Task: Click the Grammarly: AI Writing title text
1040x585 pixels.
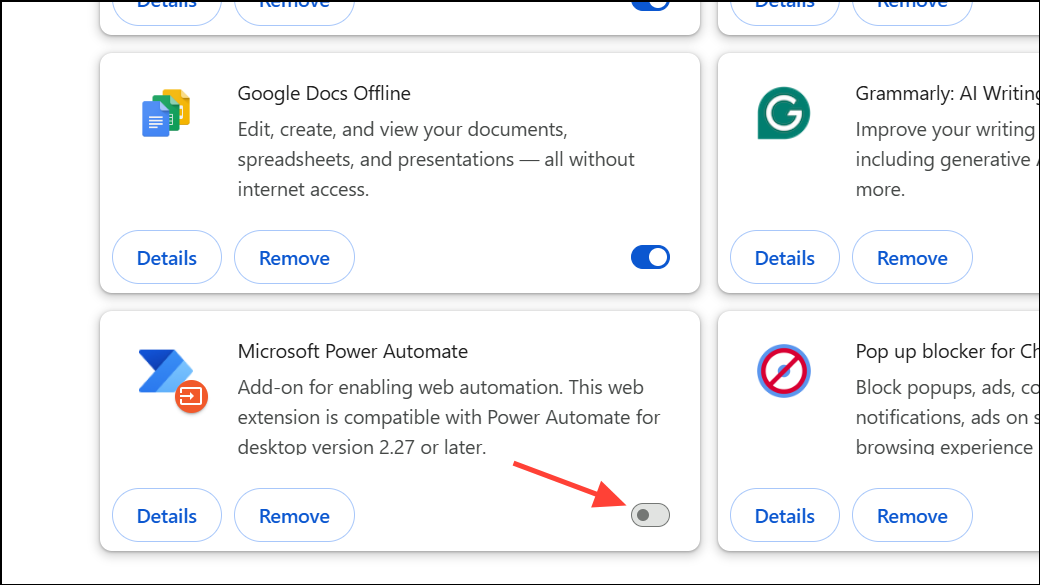Action: [x=947, y=94]
